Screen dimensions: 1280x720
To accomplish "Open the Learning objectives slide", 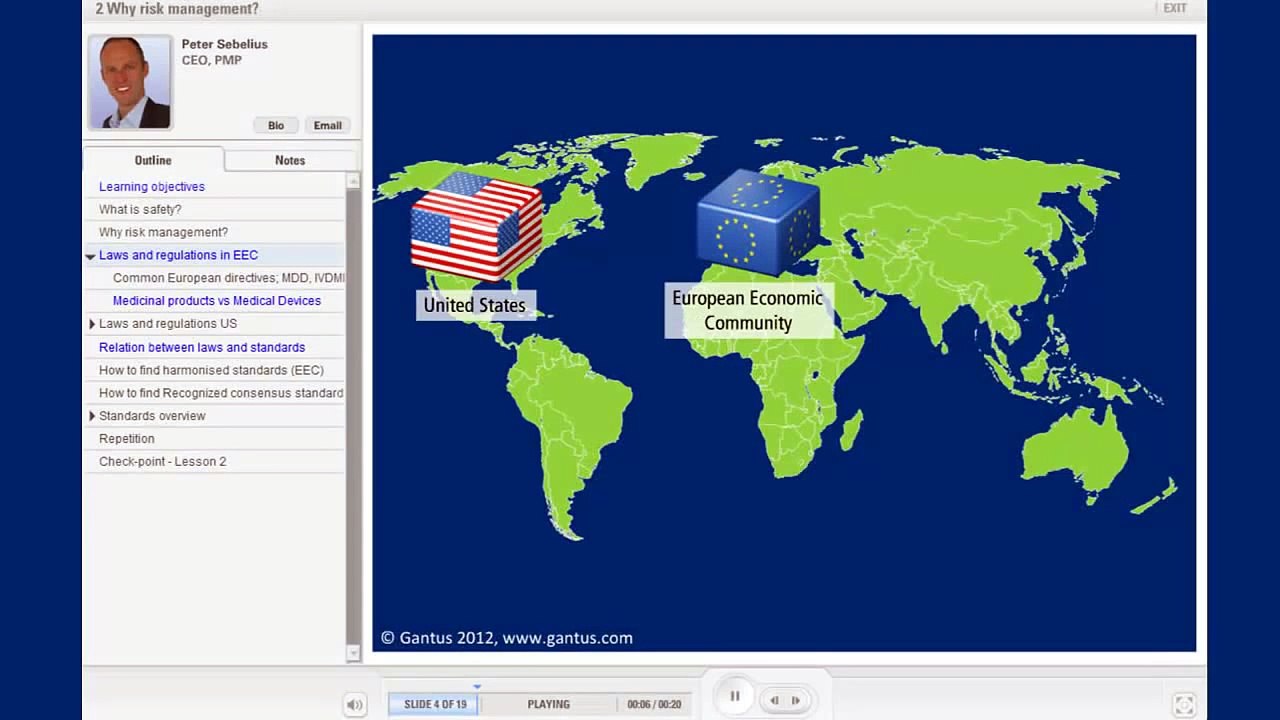I will coord(152,187).
